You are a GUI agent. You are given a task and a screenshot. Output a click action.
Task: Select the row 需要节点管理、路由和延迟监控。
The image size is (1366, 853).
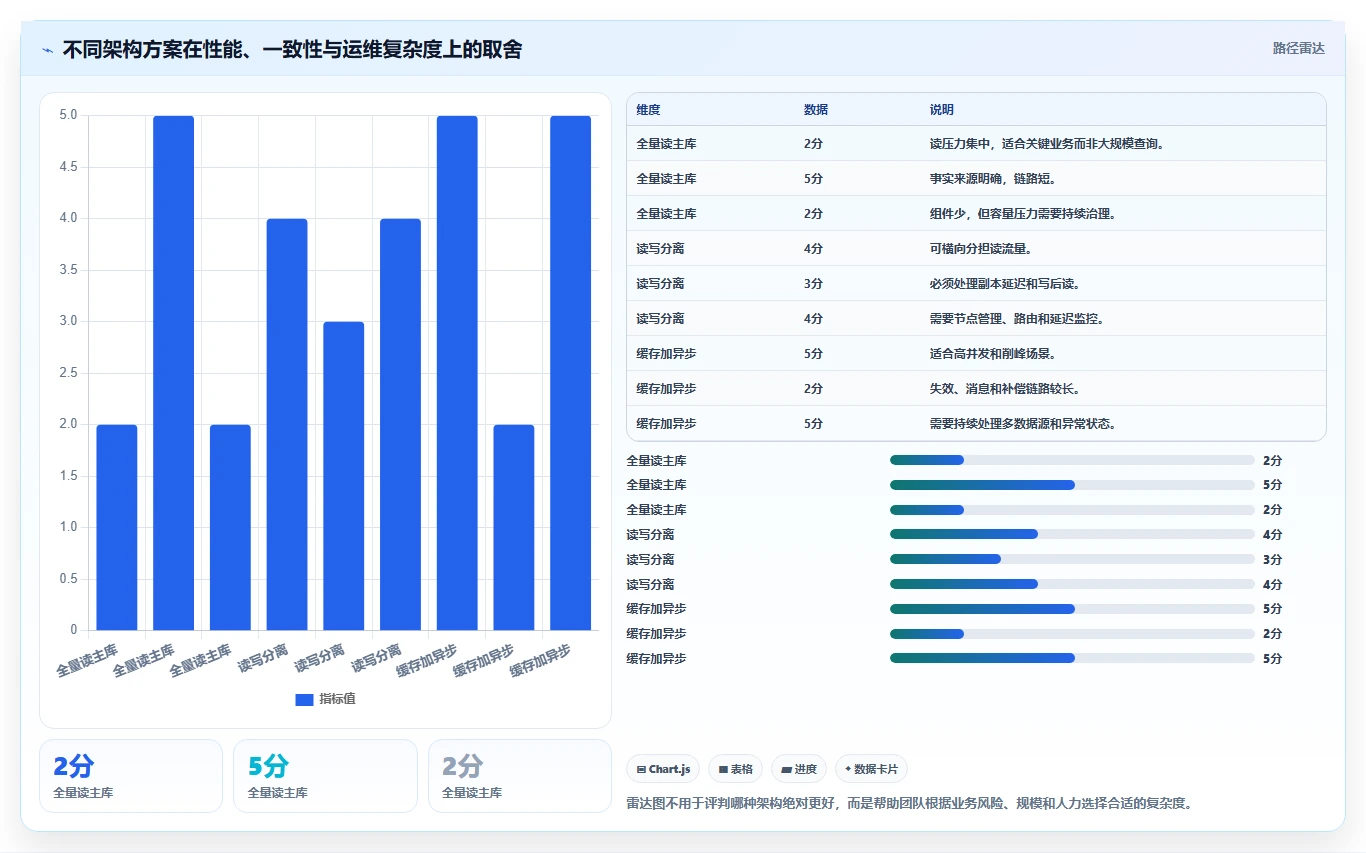click(976, 319)
